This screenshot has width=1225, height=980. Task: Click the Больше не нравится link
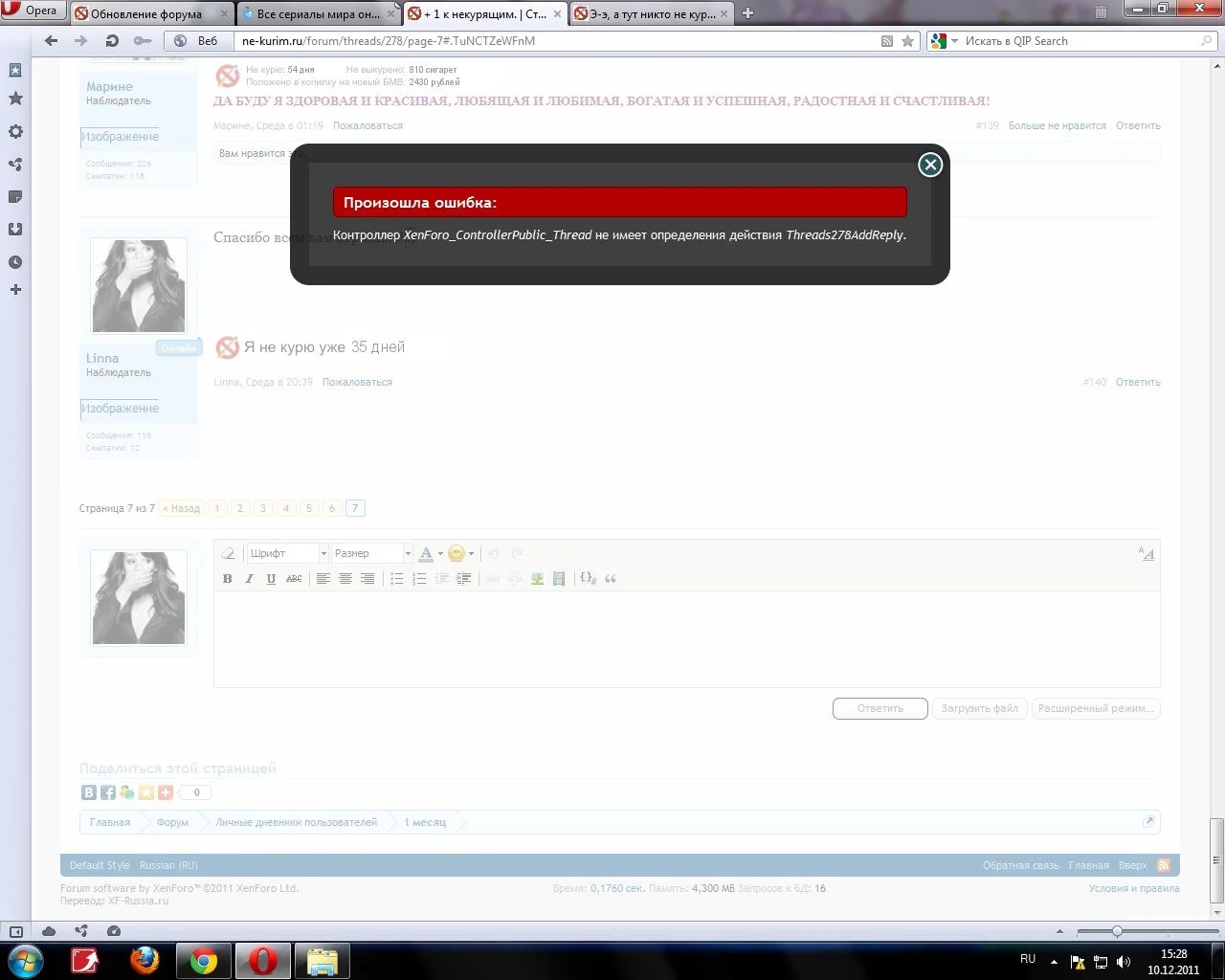[x=1058, y=125]
